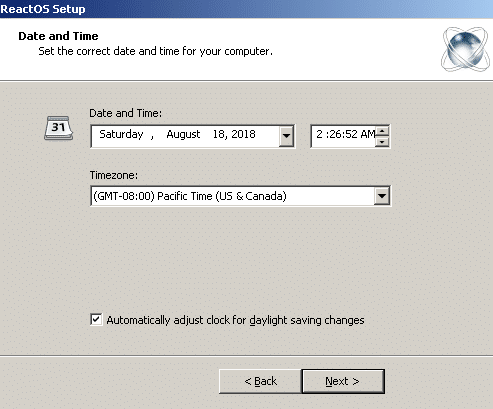Select the Pacific Time timezone combo box
Screen dimensions: 493x409
[x=240, y=196]
